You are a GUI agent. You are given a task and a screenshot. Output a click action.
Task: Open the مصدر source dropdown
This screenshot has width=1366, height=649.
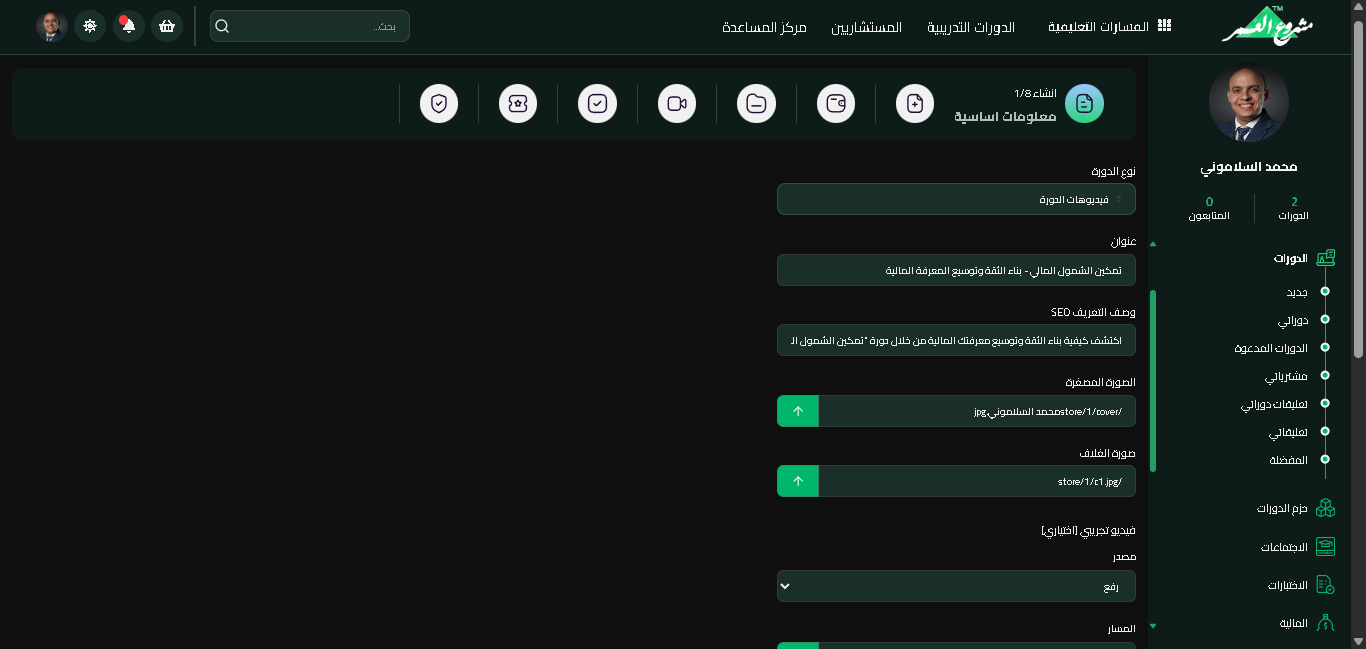(x=955, y=586)
